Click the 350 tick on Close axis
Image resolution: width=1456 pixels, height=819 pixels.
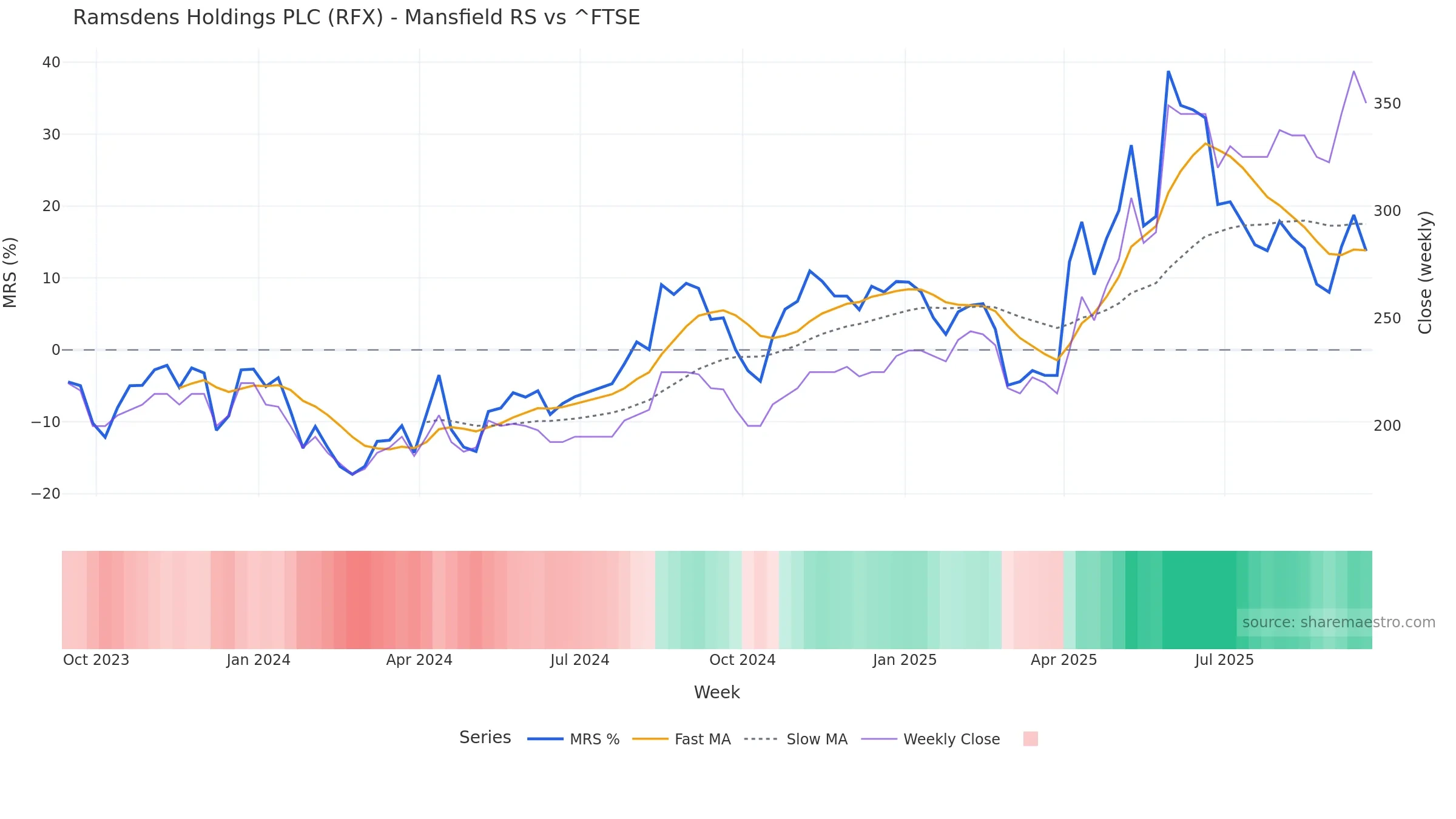[1387, 104]
